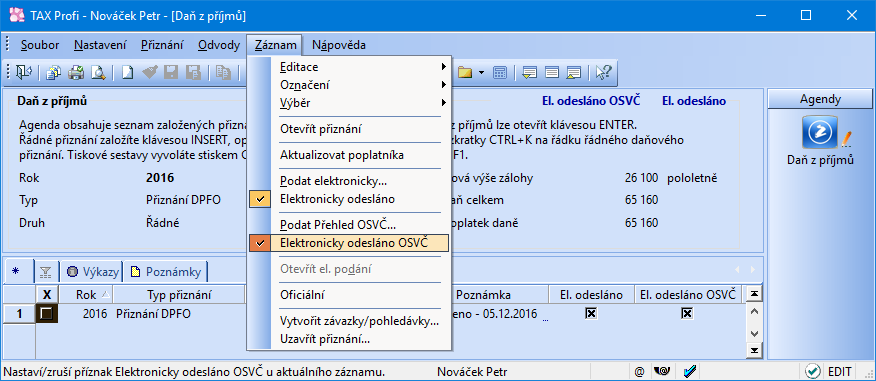
Task: Choose Oficiální menu item
Action: (349, 295)
